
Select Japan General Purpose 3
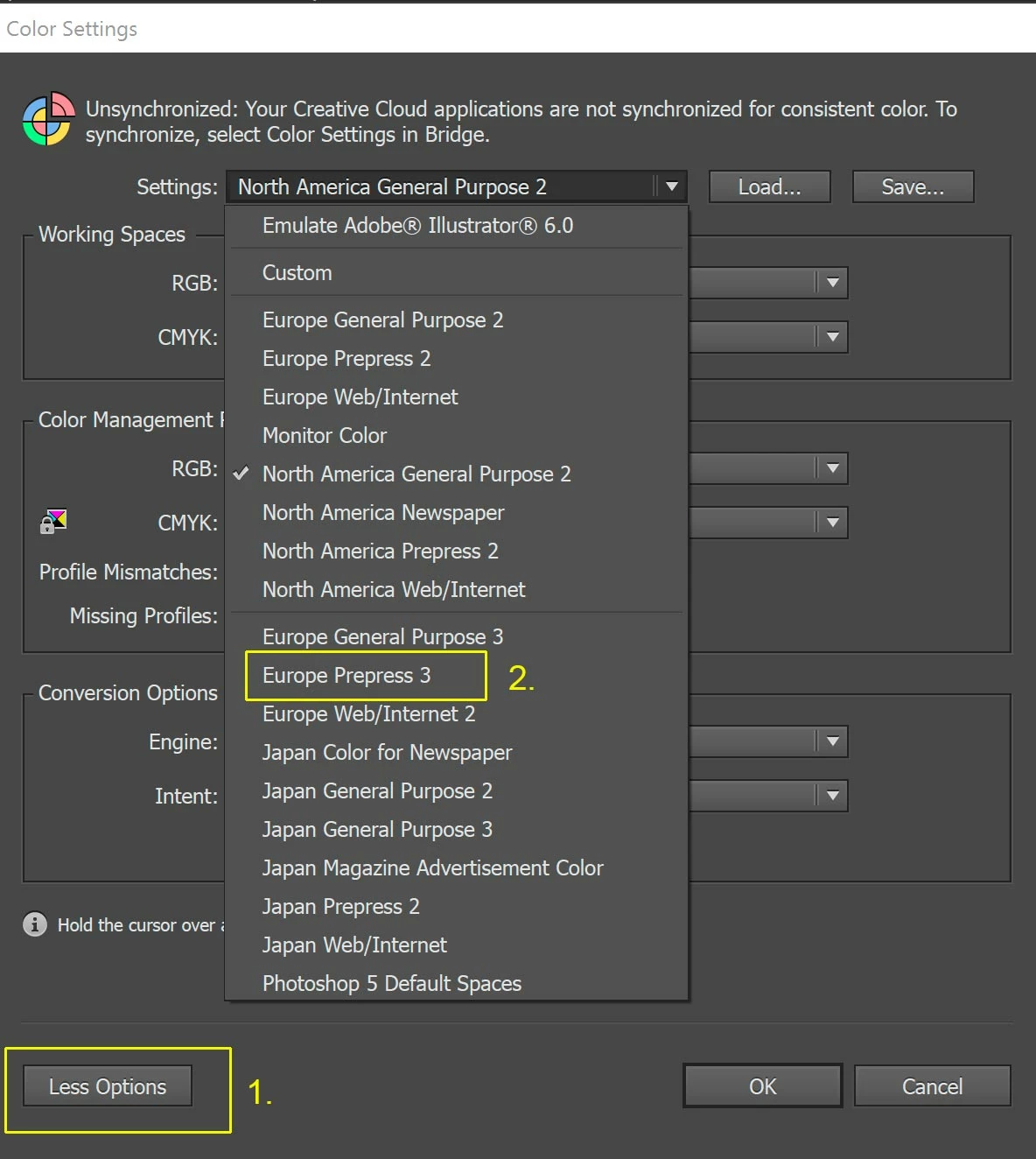click(456, 830)
